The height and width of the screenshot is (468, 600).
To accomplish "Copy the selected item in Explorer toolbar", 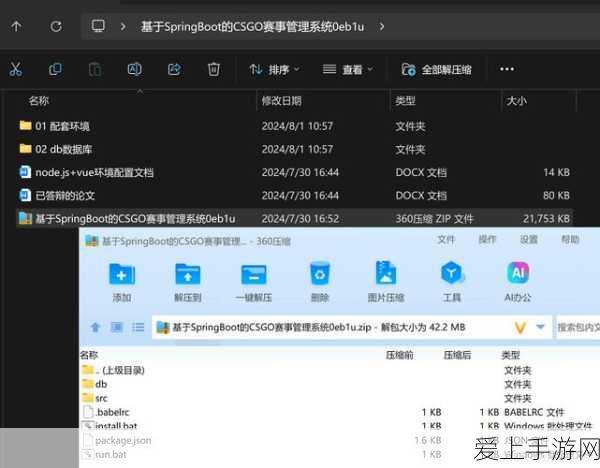I will tap(55, 69).
